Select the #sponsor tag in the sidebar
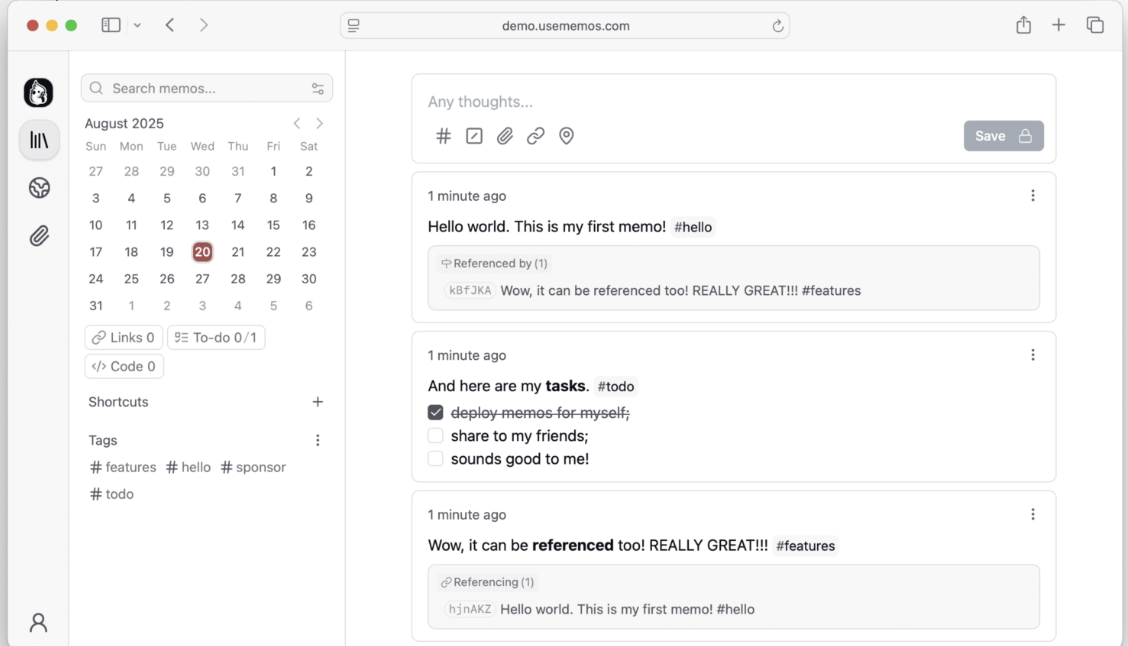 pos(254,467)
